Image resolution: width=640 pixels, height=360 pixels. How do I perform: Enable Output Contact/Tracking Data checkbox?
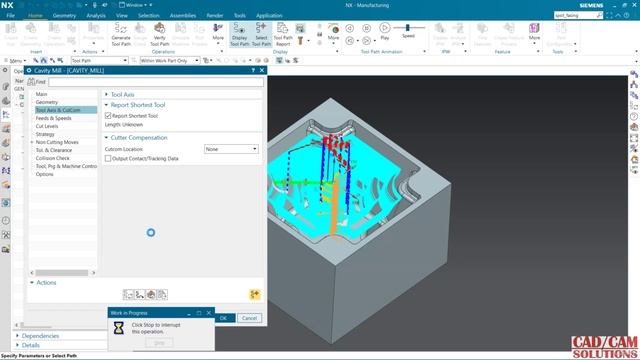click(x=108, y=158)
